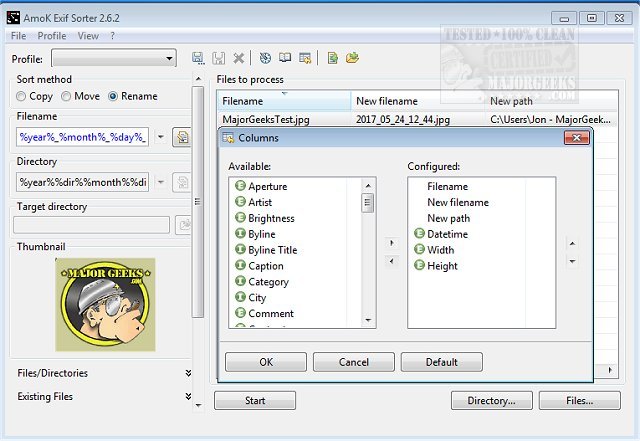The image size is (640, 441).
Task: Click the delete profile X icon
Action: (238, 58)
